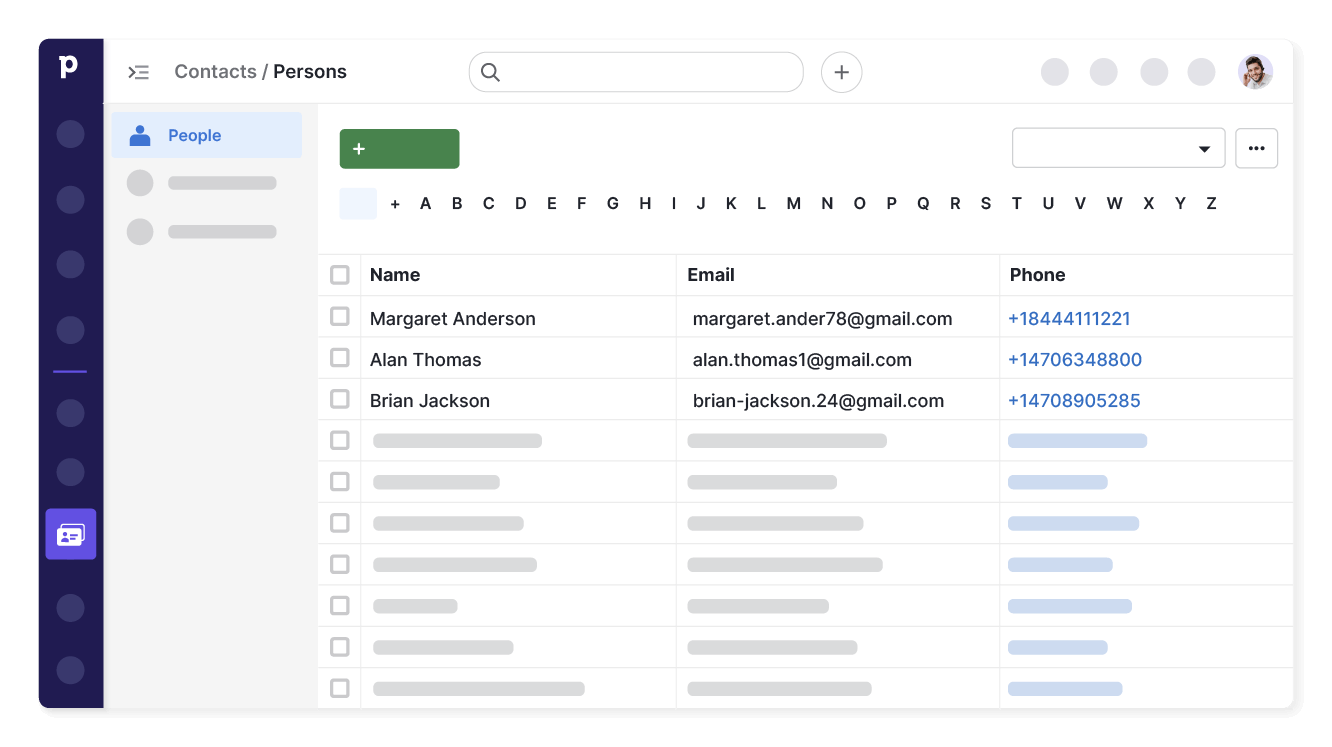Click the green add person button
The image size is (1332, 747).
[x=399, y=148]
